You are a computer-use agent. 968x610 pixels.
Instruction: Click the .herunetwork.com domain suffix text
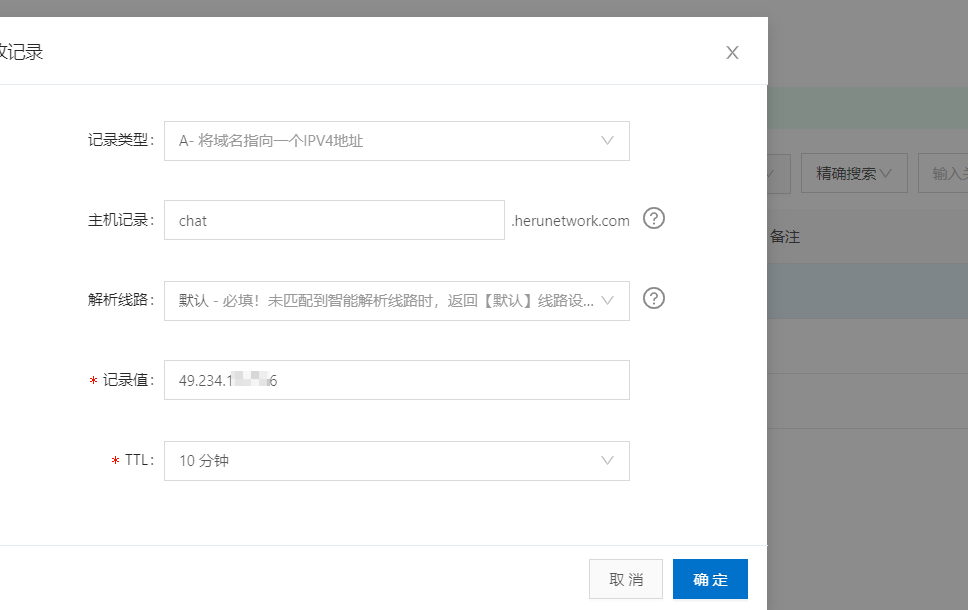point(571,221)
